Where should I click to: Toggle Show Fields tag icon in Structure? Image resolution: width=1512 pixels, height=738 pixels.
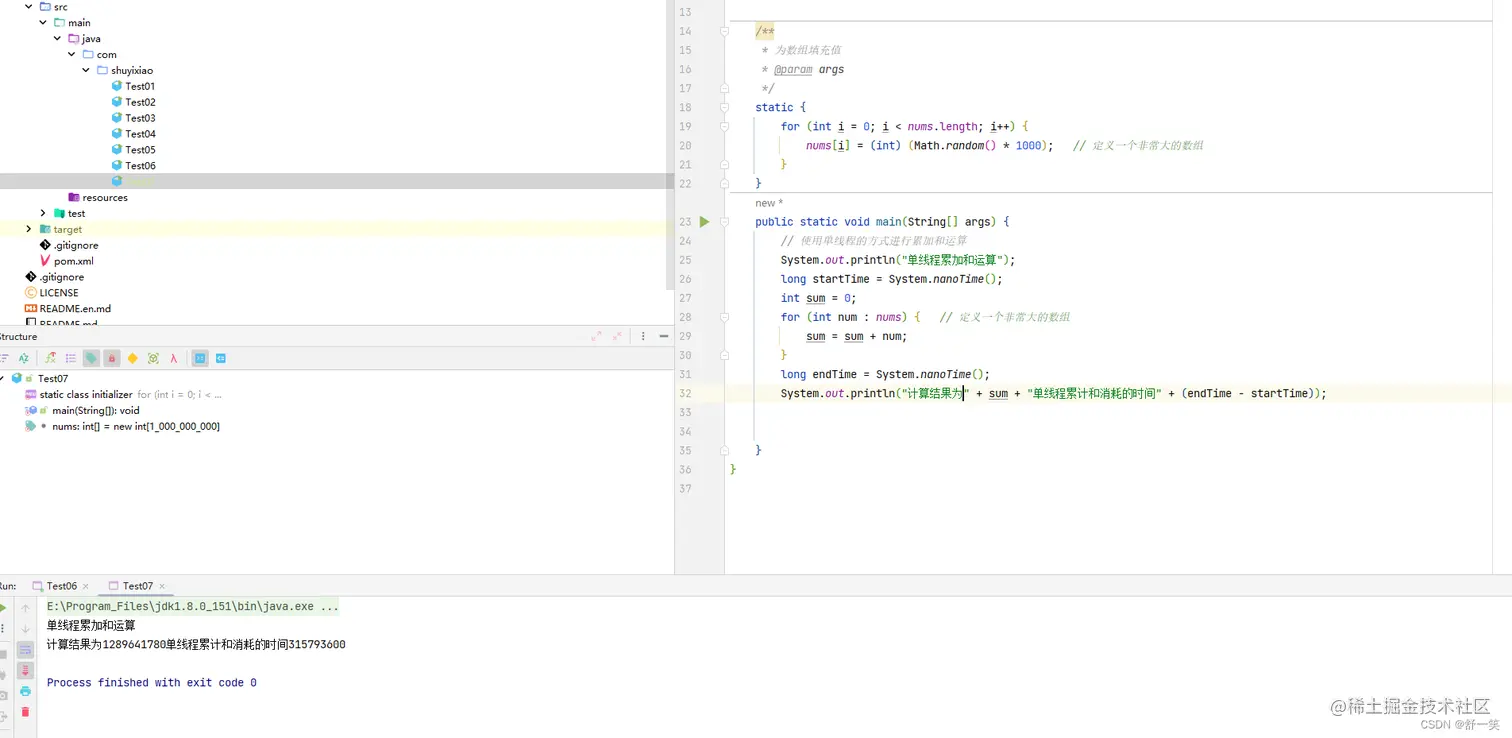[x=91, y=358]
